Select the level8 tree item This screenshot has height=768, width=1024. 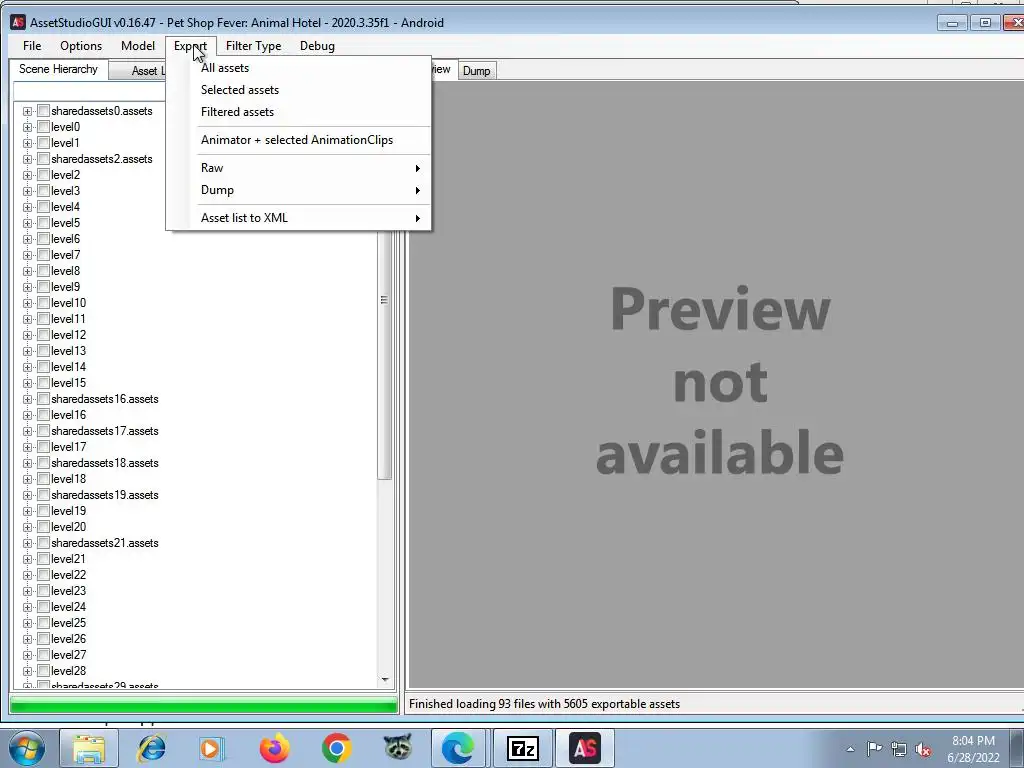point(65,271)
